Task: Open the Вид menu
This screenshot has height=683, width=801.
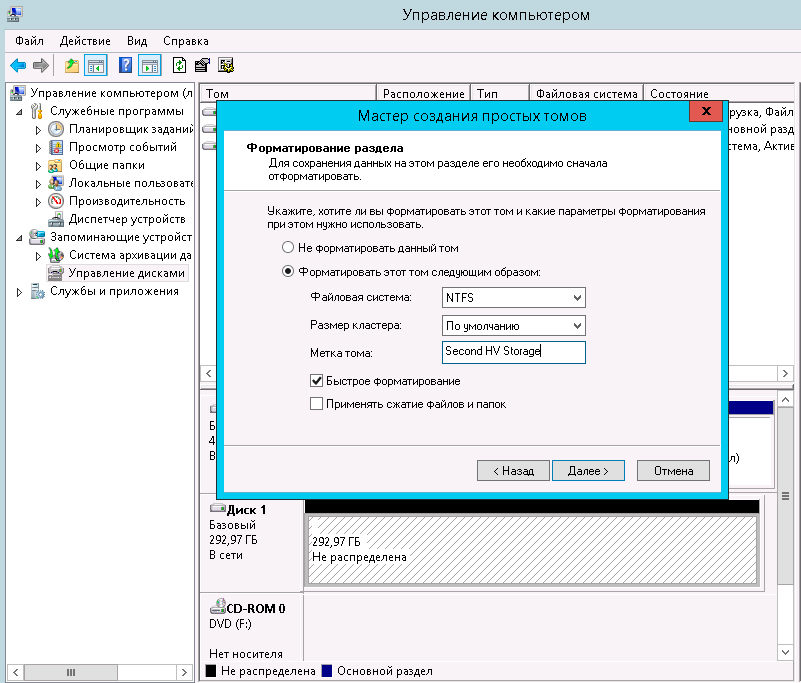Action: (137, 41)
